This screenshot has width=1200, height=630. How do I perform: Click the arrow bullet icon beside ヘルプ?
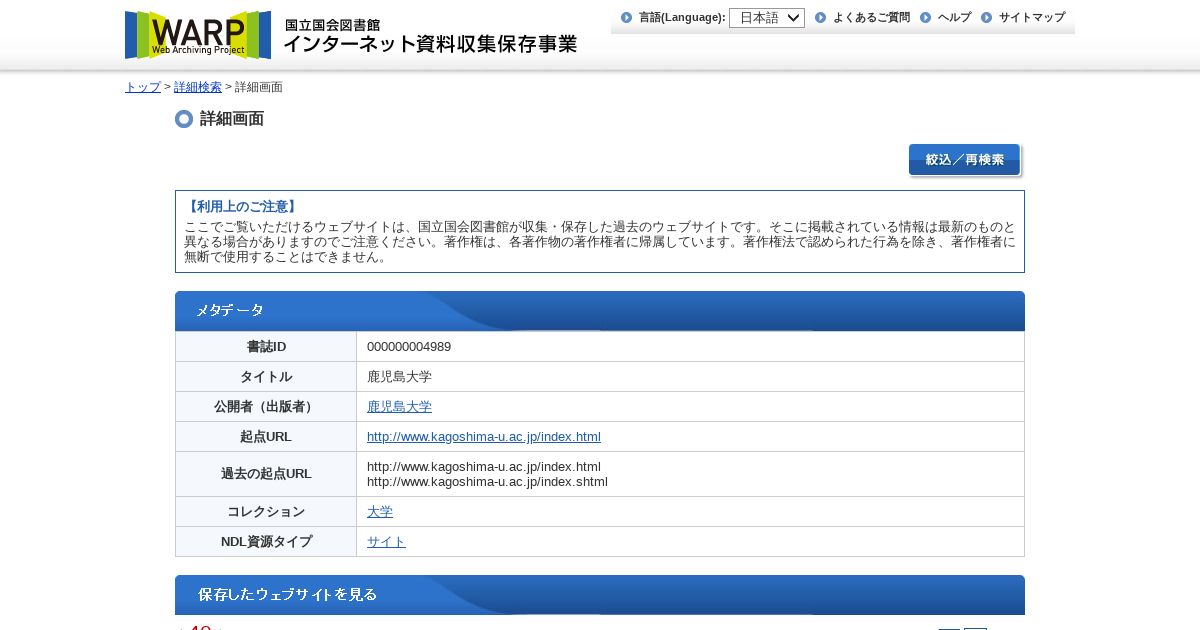pos(925,18)
